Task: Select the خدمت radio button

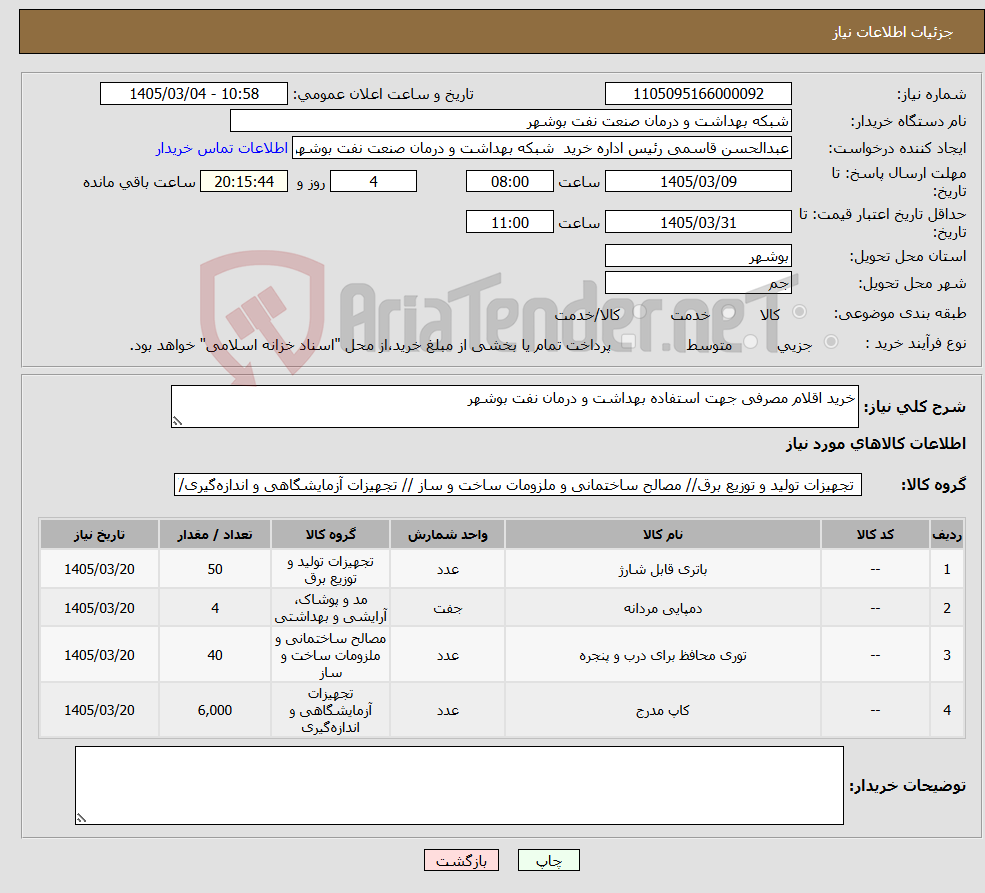Action: point(729,311)
